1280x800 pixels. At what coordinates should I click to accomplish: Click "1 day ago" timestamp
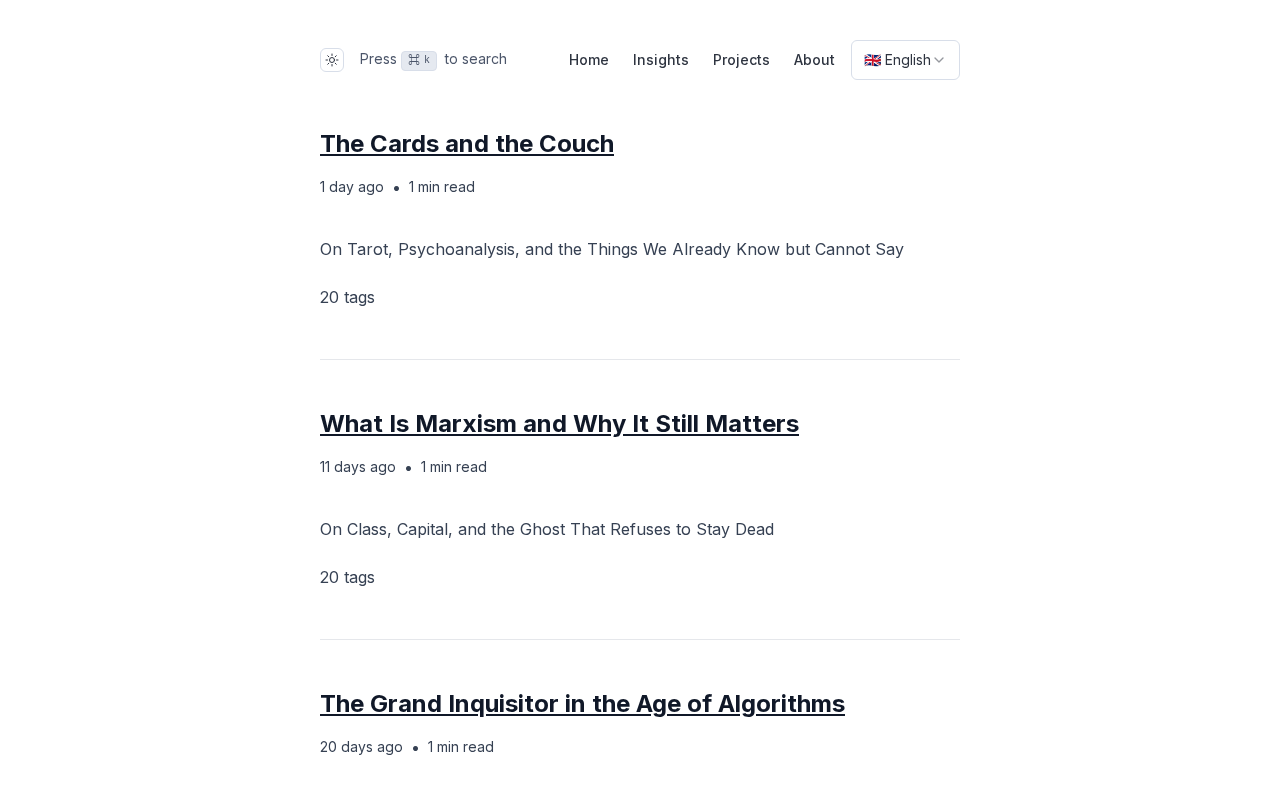click(352, 187)
